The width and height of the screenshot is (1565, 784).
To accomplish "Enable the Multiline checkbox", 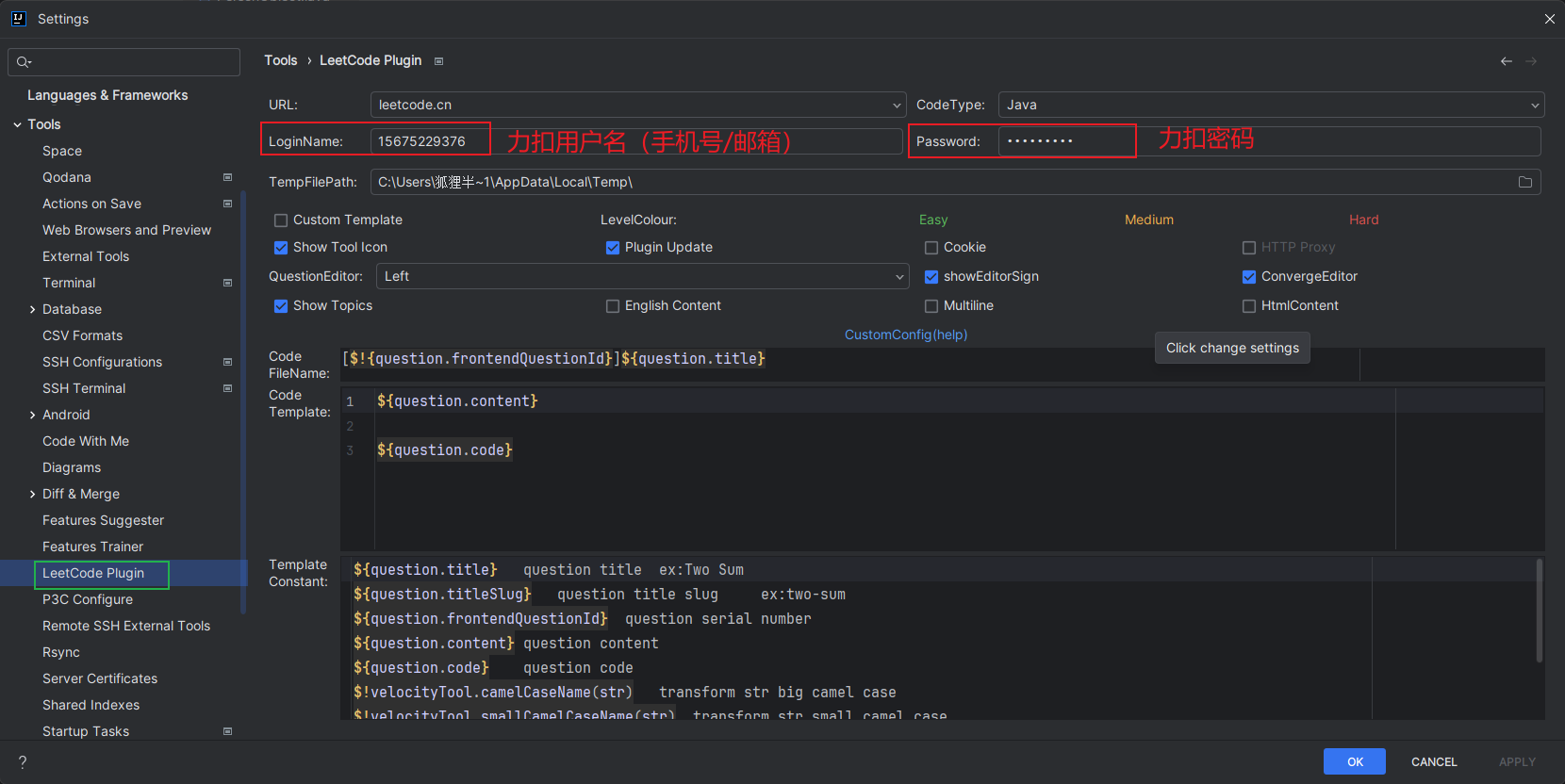I will [931, 306].
